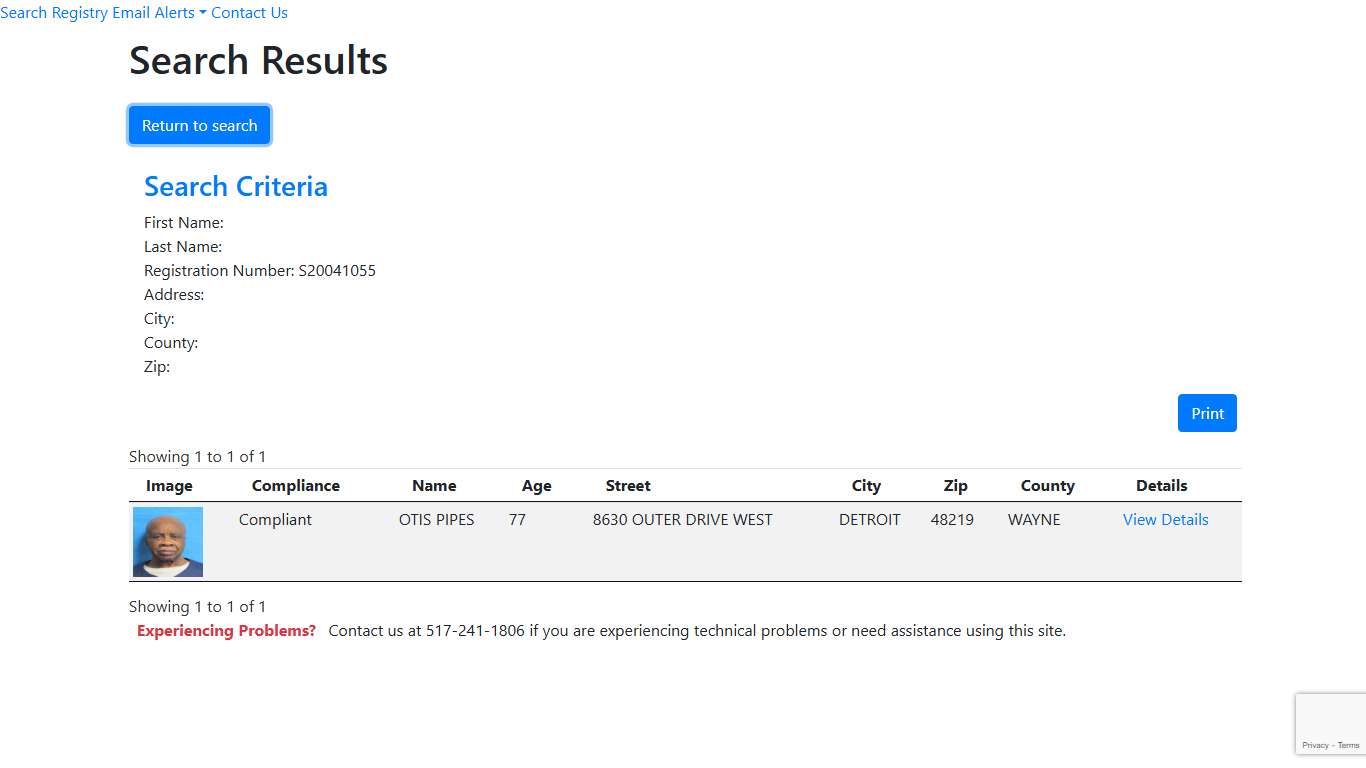Viewport: 1366px width, 768px height.
Task: Open the Search Registry link
Action: 53,13
